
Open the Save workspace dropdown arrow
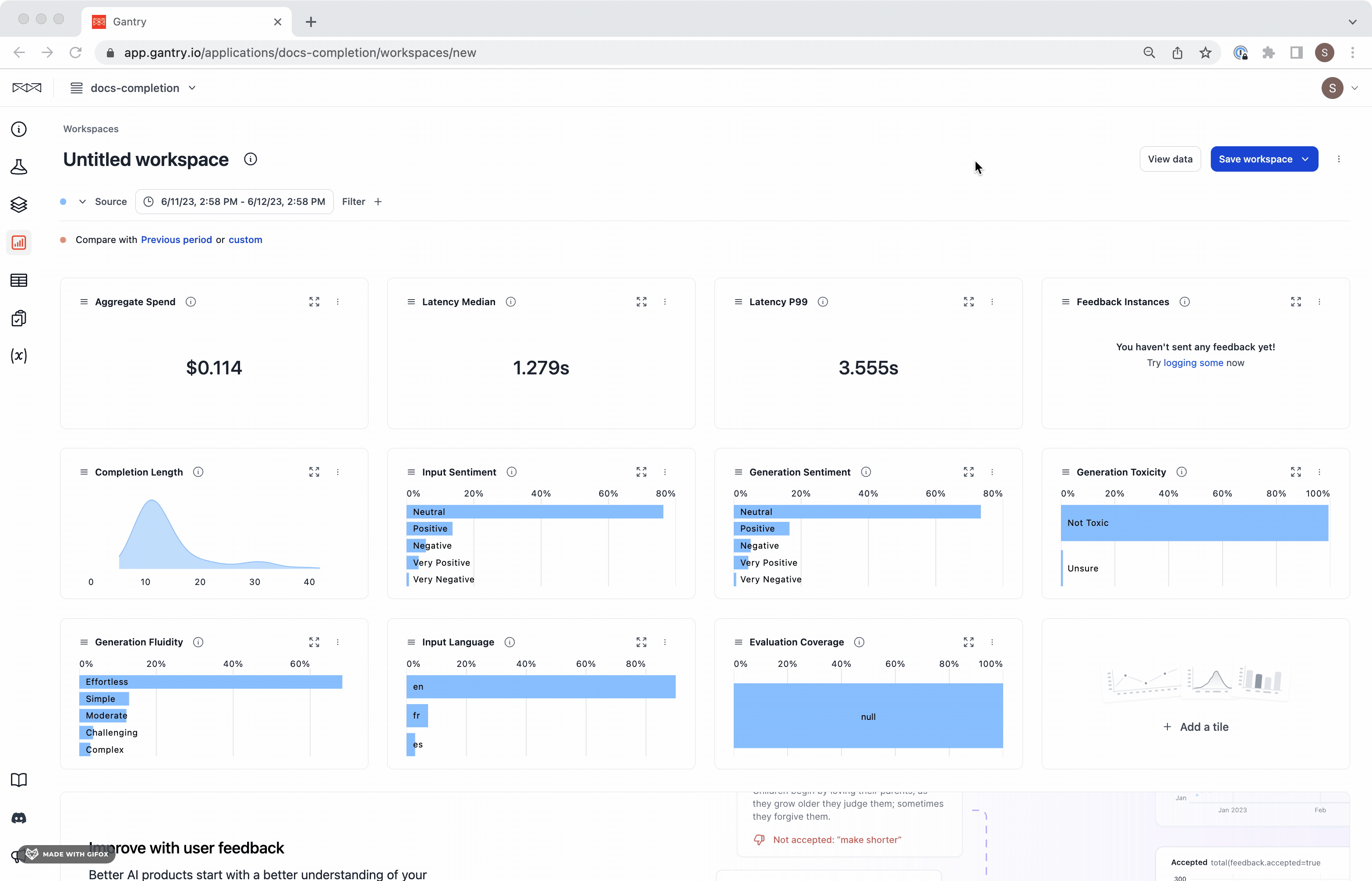(x=1305, y=159)
